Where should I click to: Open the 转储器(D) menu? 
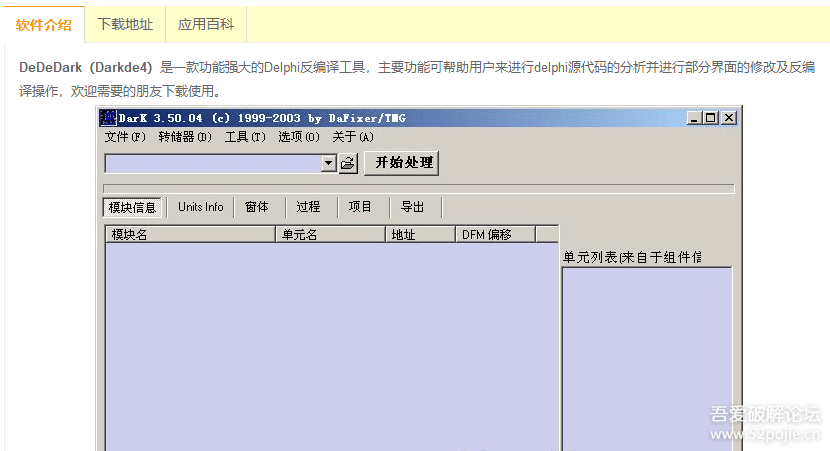pyautogui.click(x=185, y=137)
